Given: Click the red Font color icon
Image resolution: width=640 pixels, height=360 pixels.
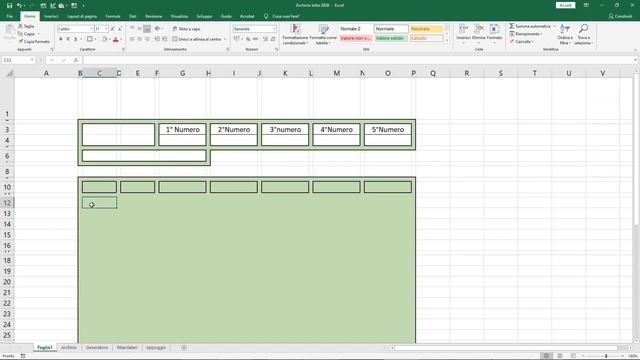Looking at the screenshot, I should [x=116, y=39].
